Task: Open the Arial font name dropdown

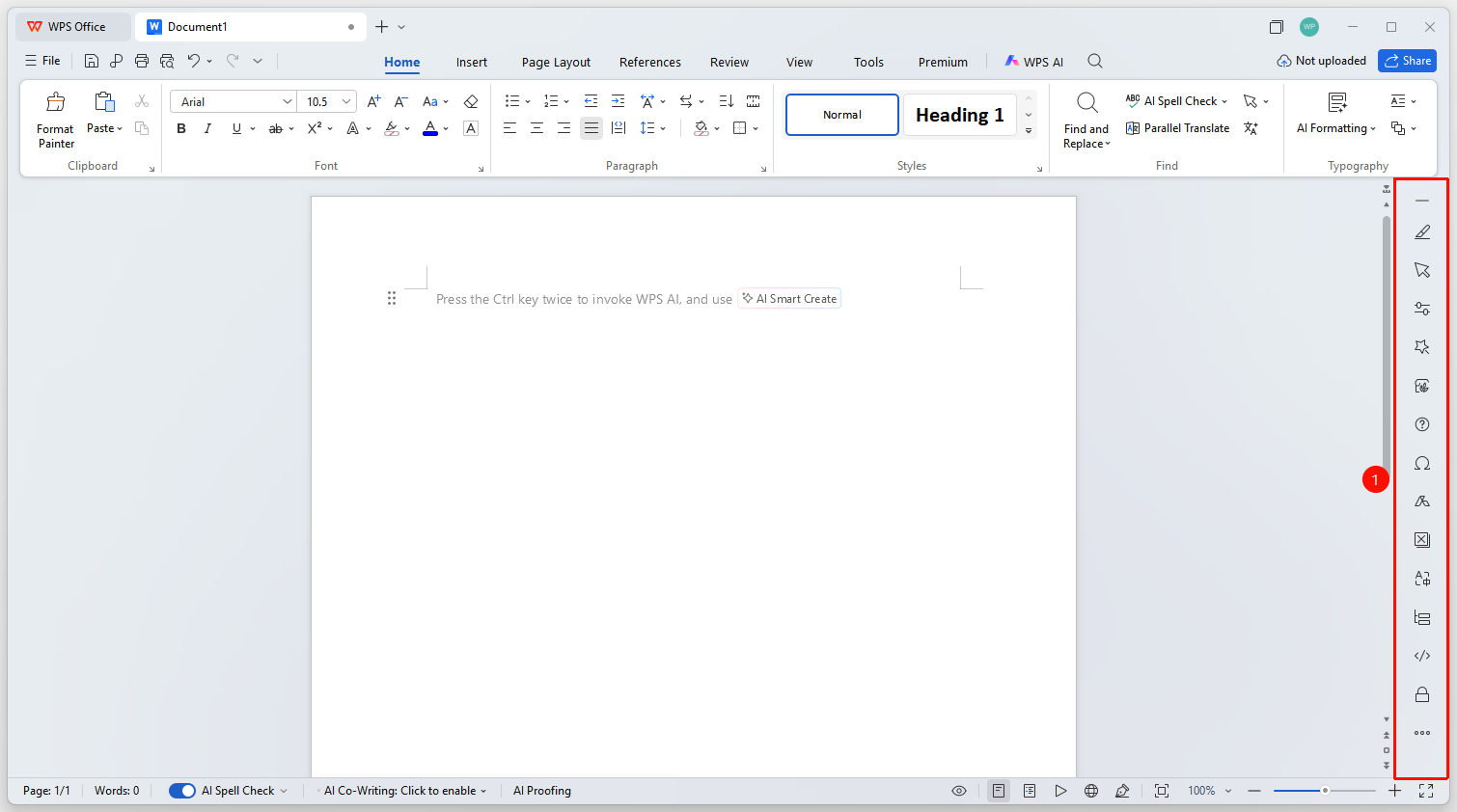Action: [x=288, y=101]
